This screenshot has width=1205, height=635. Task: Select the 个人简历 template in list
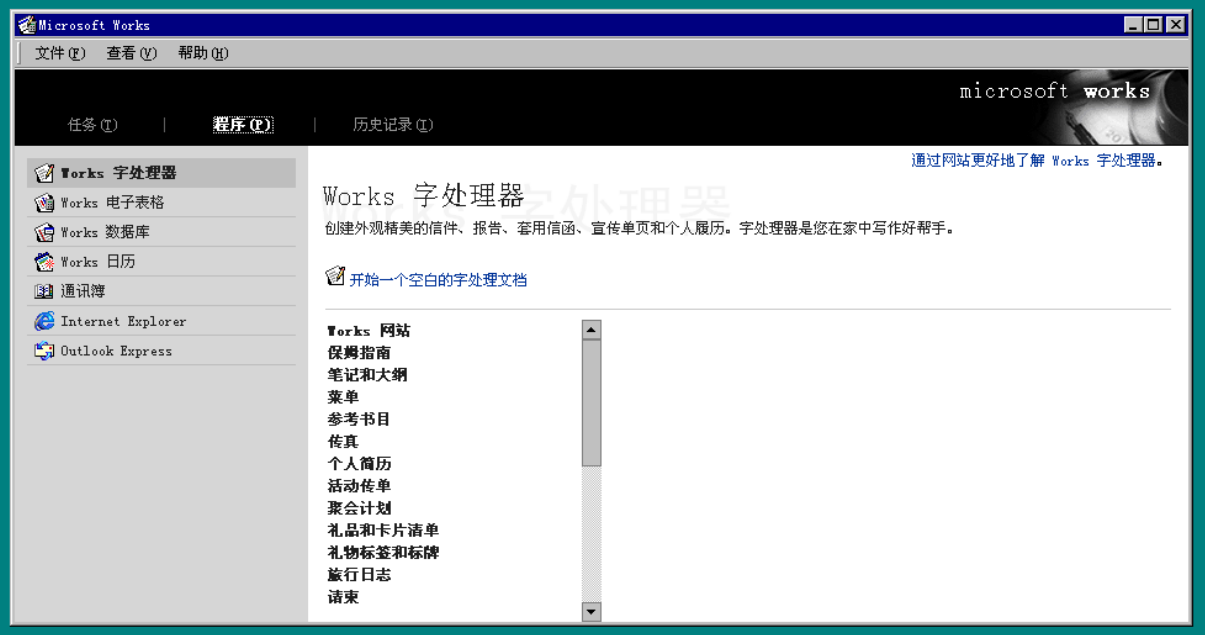(x=359, y=464)
